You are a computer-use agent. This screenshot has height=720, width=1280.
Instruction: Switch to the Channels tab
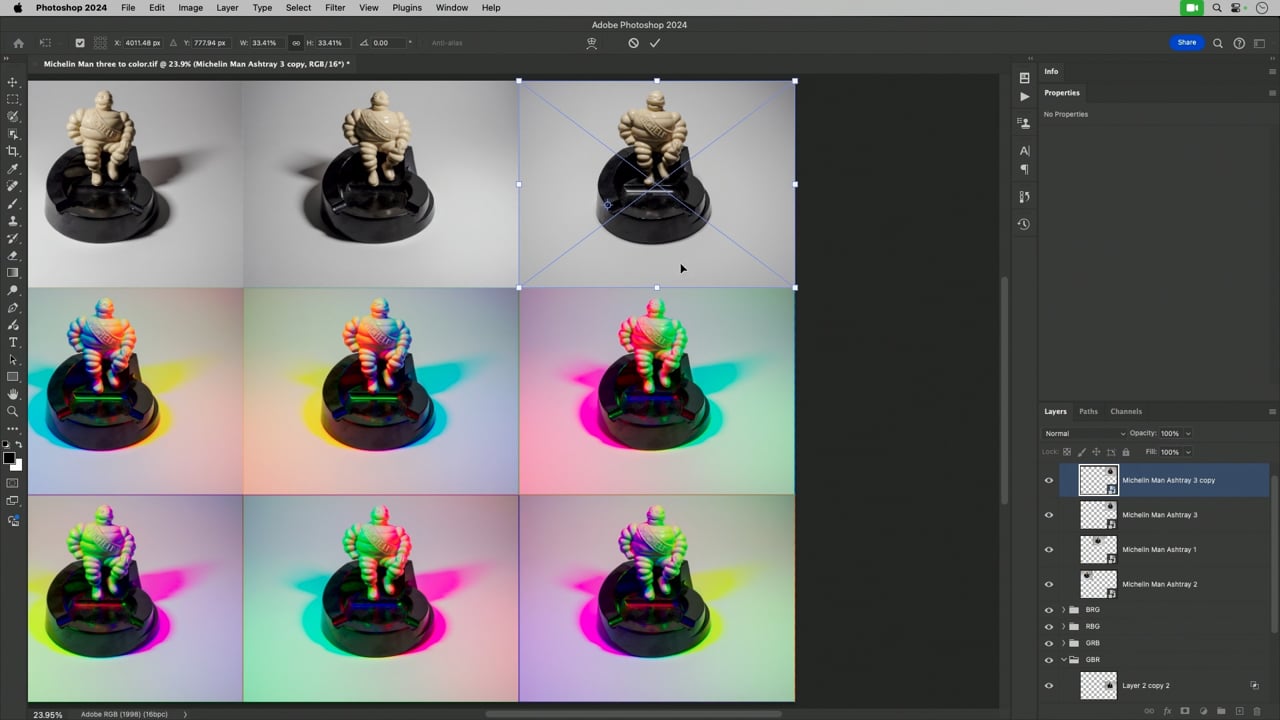click(x=1126, y=411)
